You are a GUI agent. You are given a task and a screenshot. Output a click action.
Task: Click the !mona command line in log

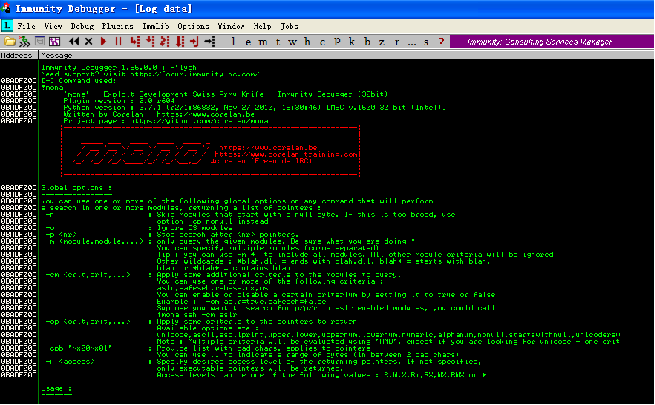(52, 87)
